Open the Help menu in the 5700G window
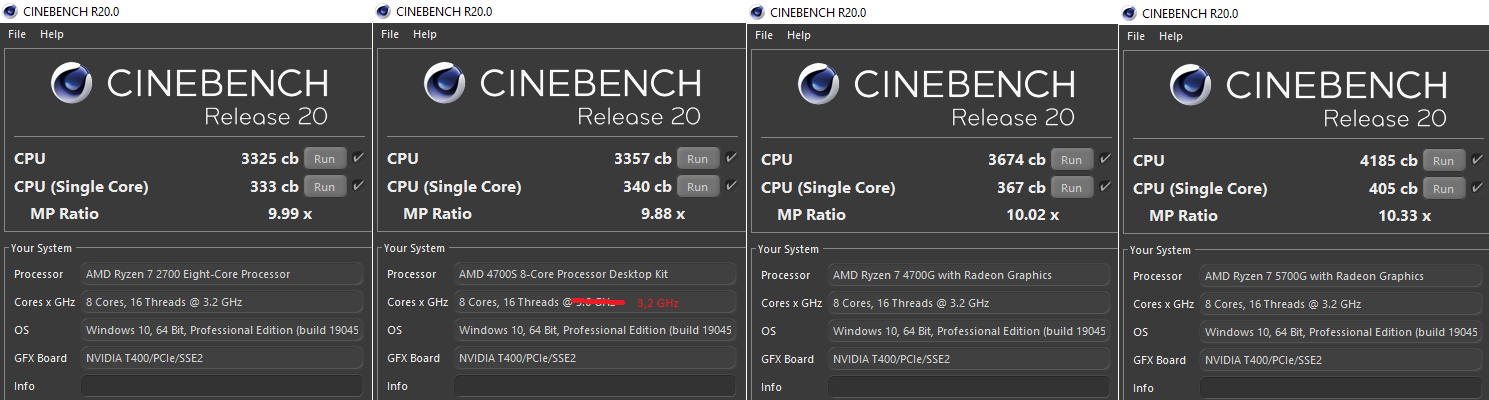1489x400 pixels. coord(1170,36)
